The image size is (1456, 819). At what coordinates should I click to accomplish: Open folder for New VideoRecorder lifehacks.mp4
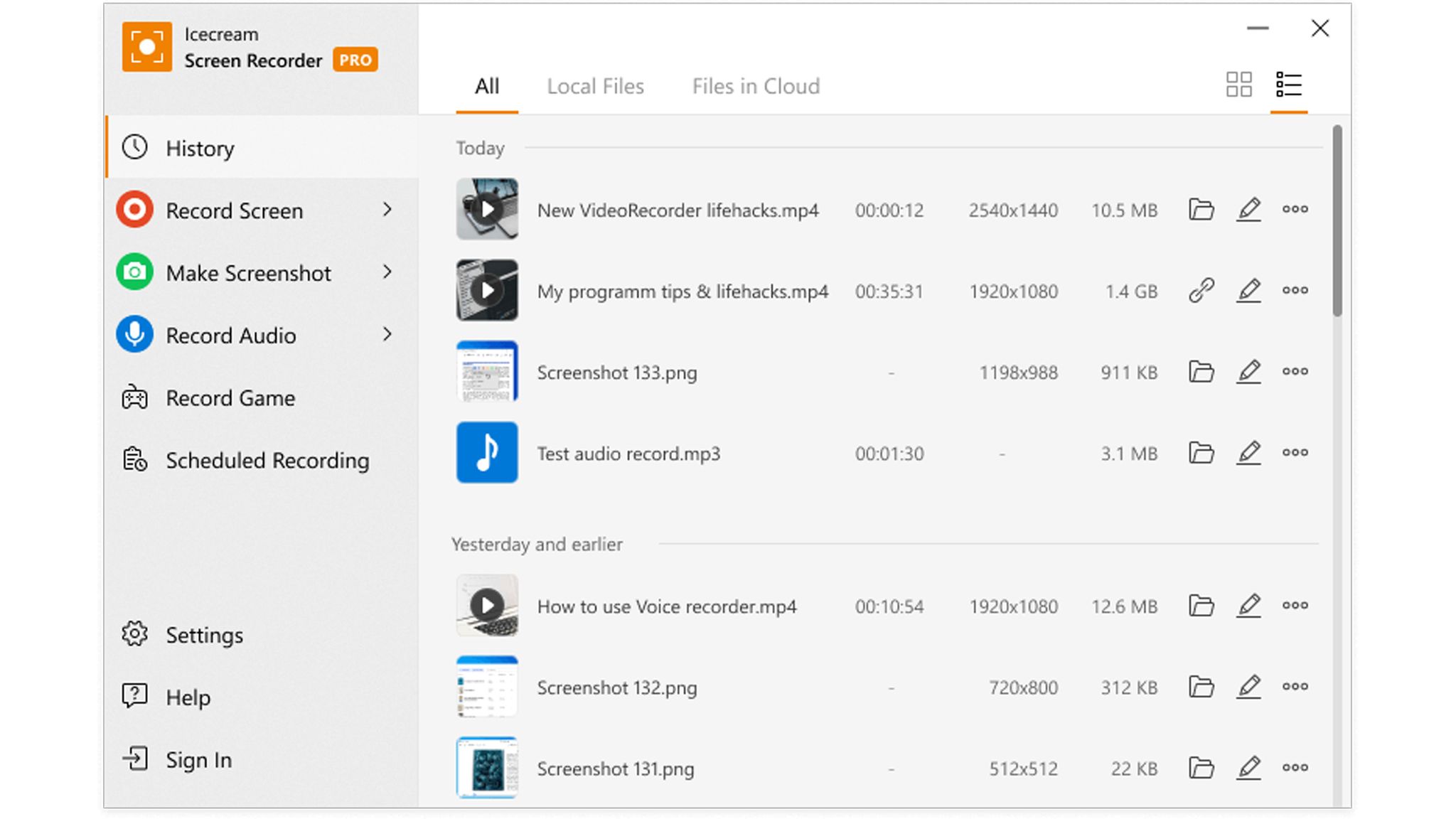[x=1201, y=210]
